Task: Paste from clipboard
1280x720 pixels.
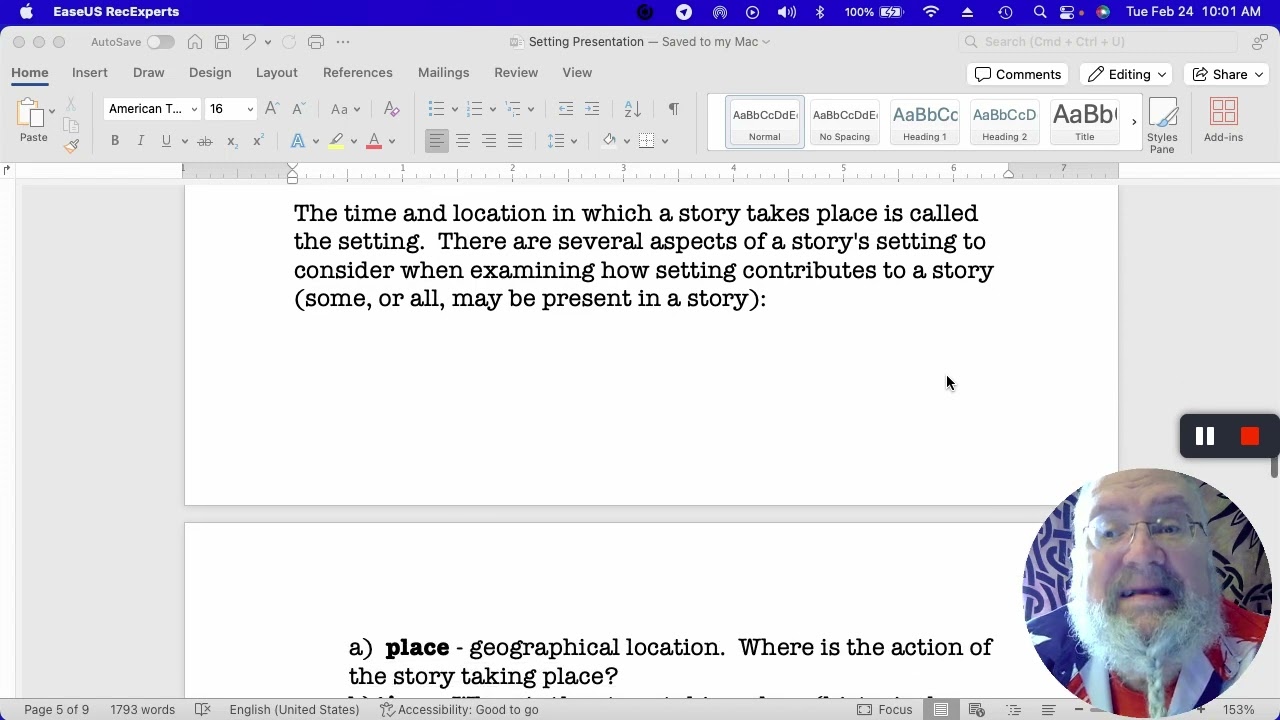Action: (33, 122)
